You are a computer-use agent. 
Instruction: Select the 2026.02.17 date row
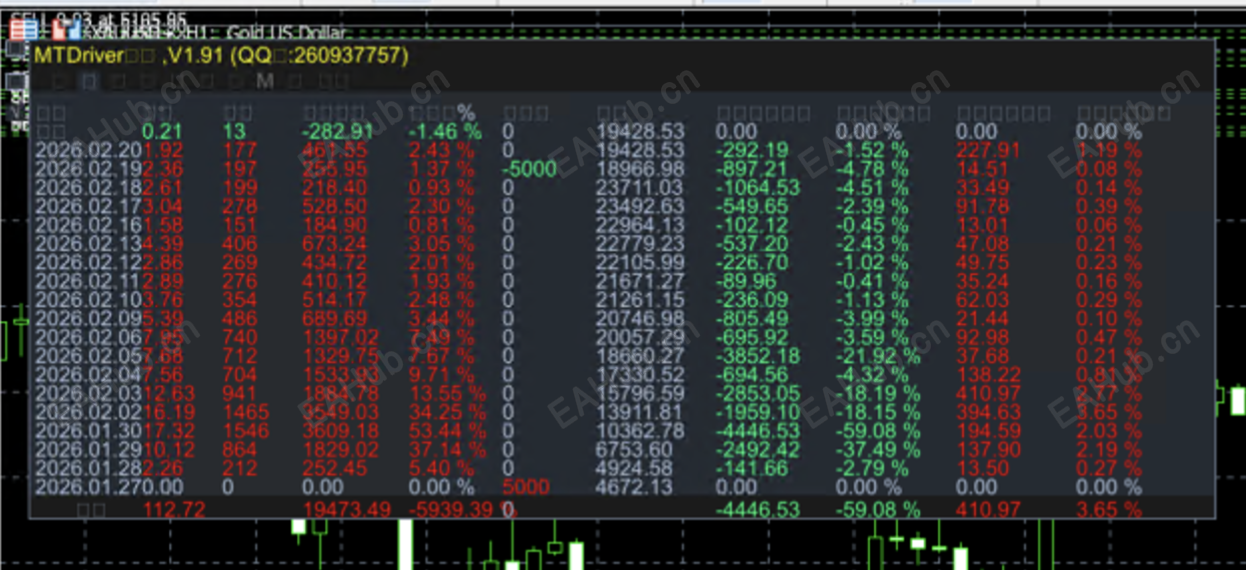click(x=88, y=207)
